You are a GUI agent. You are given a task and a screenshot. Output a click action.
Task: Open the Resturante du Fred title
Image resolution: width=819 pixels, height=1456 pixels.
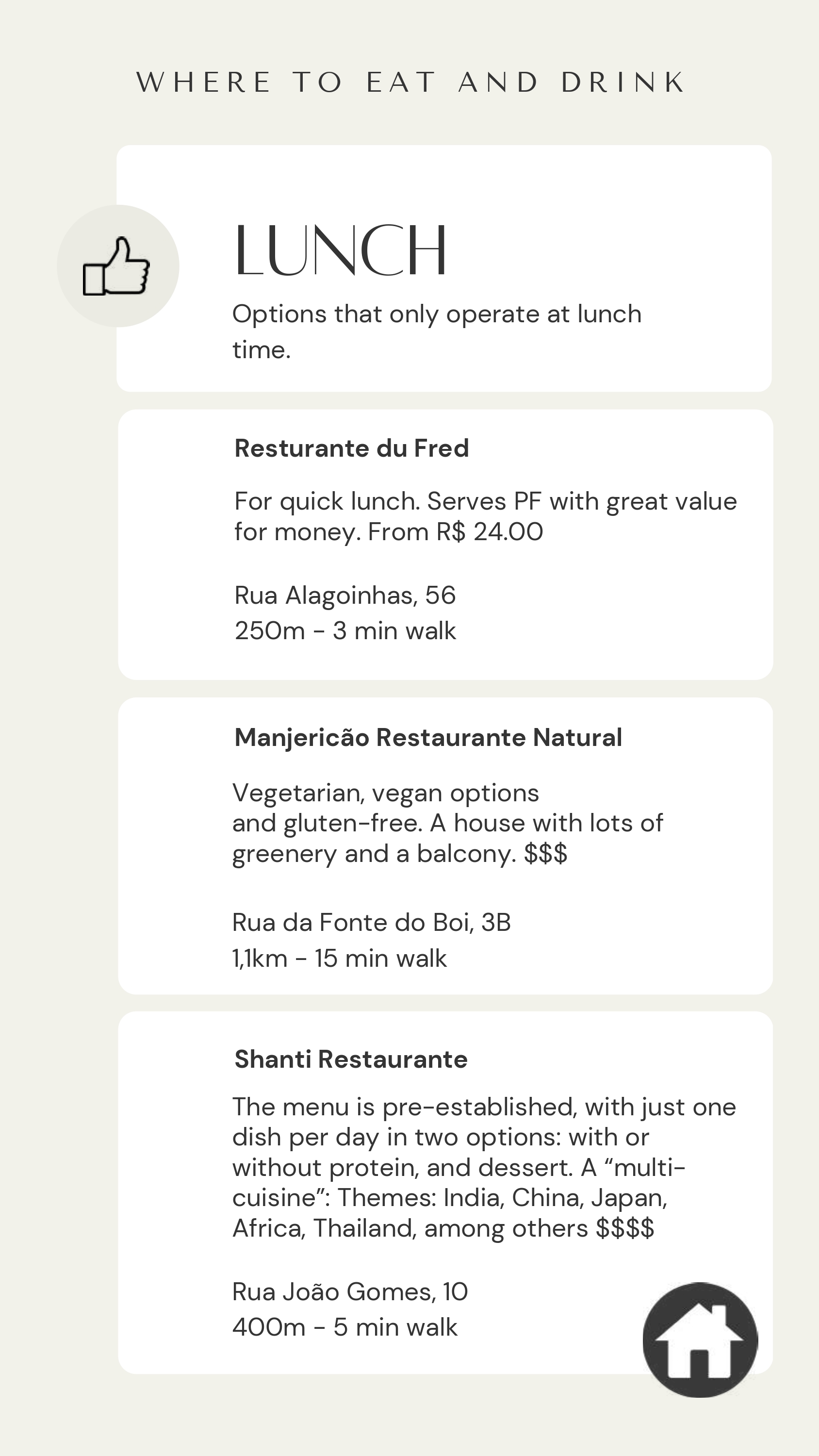pos(352,448)
